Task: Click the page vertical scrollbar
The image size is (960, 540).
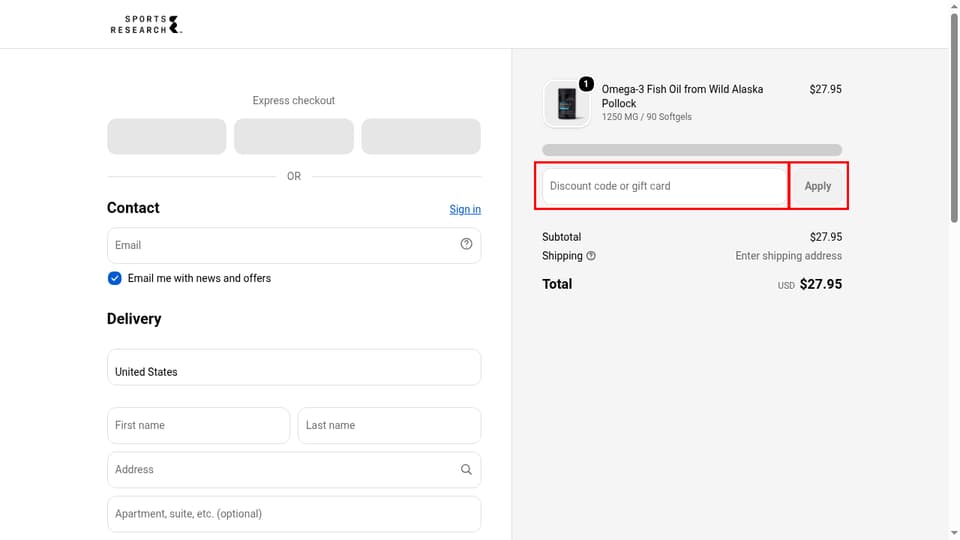Action: coord(954,116)
